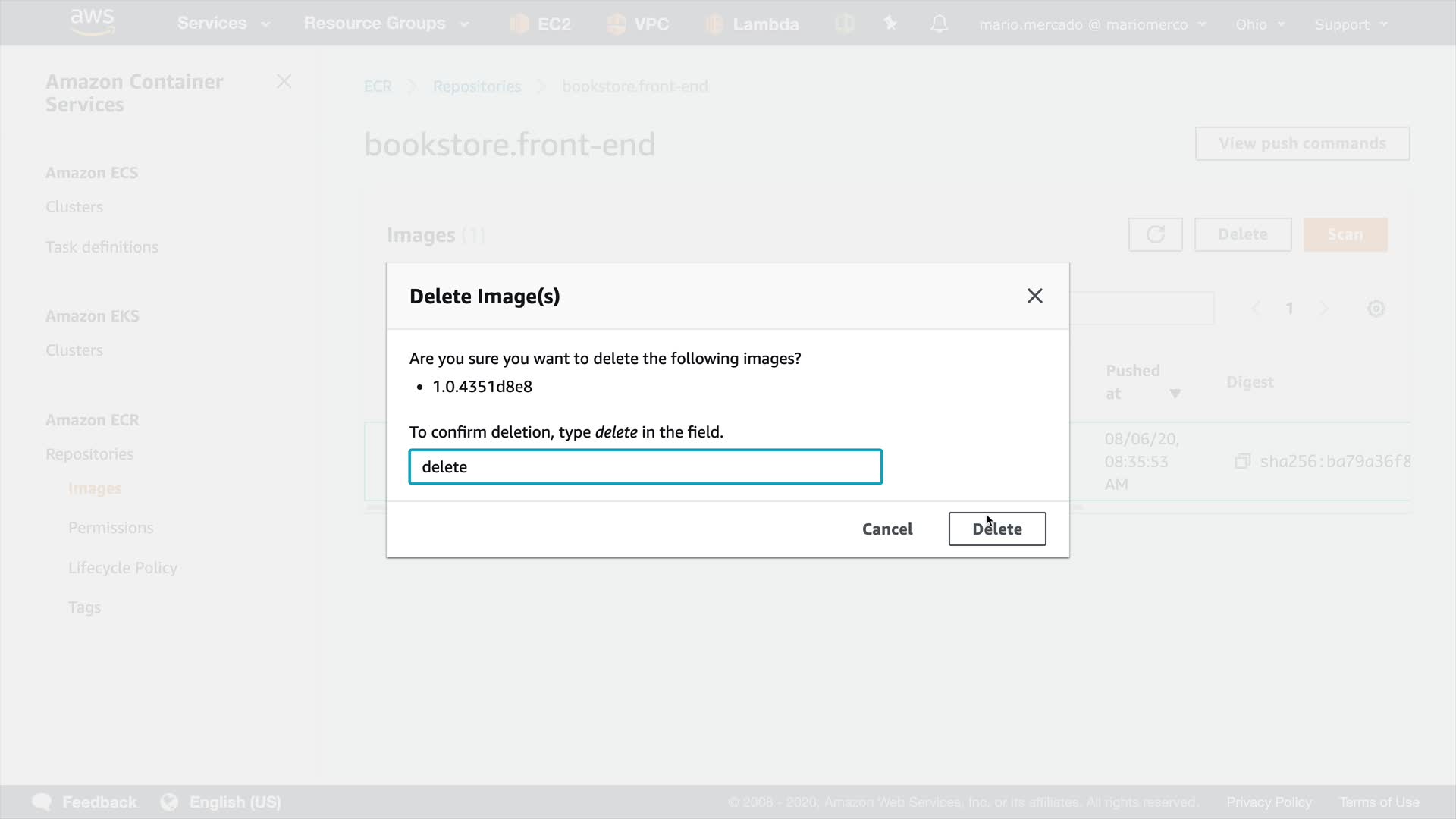Confirm deletion with the Delete button
1456x819 pixels.
[996, 529]
